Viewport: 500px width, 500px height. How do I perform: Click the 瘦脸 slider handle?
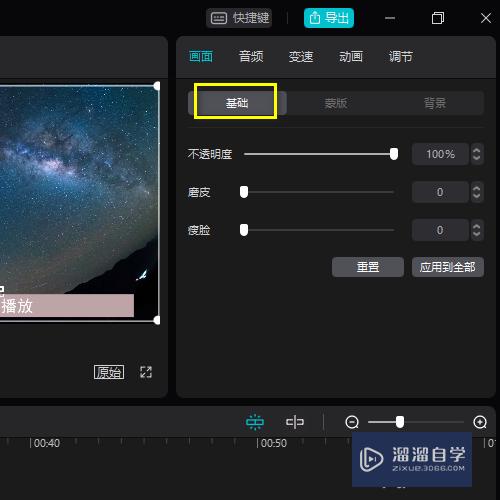(x=244, y=230)
